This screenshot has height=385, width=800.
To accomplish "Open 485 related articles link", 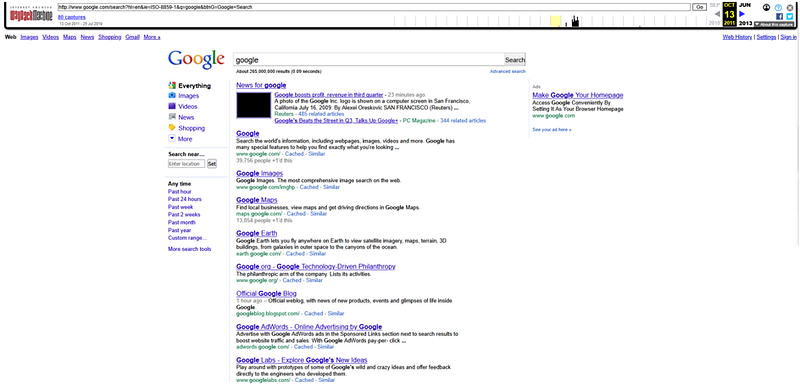I will (x=321, y=114).
